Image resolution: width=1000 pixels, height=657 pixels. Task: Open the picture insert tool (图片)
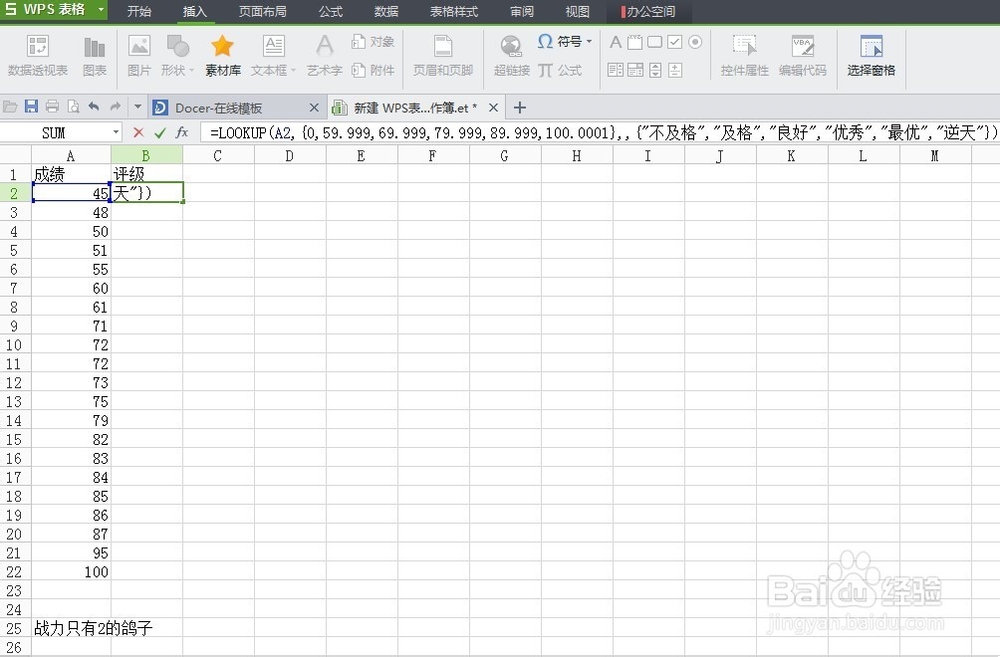139,55
